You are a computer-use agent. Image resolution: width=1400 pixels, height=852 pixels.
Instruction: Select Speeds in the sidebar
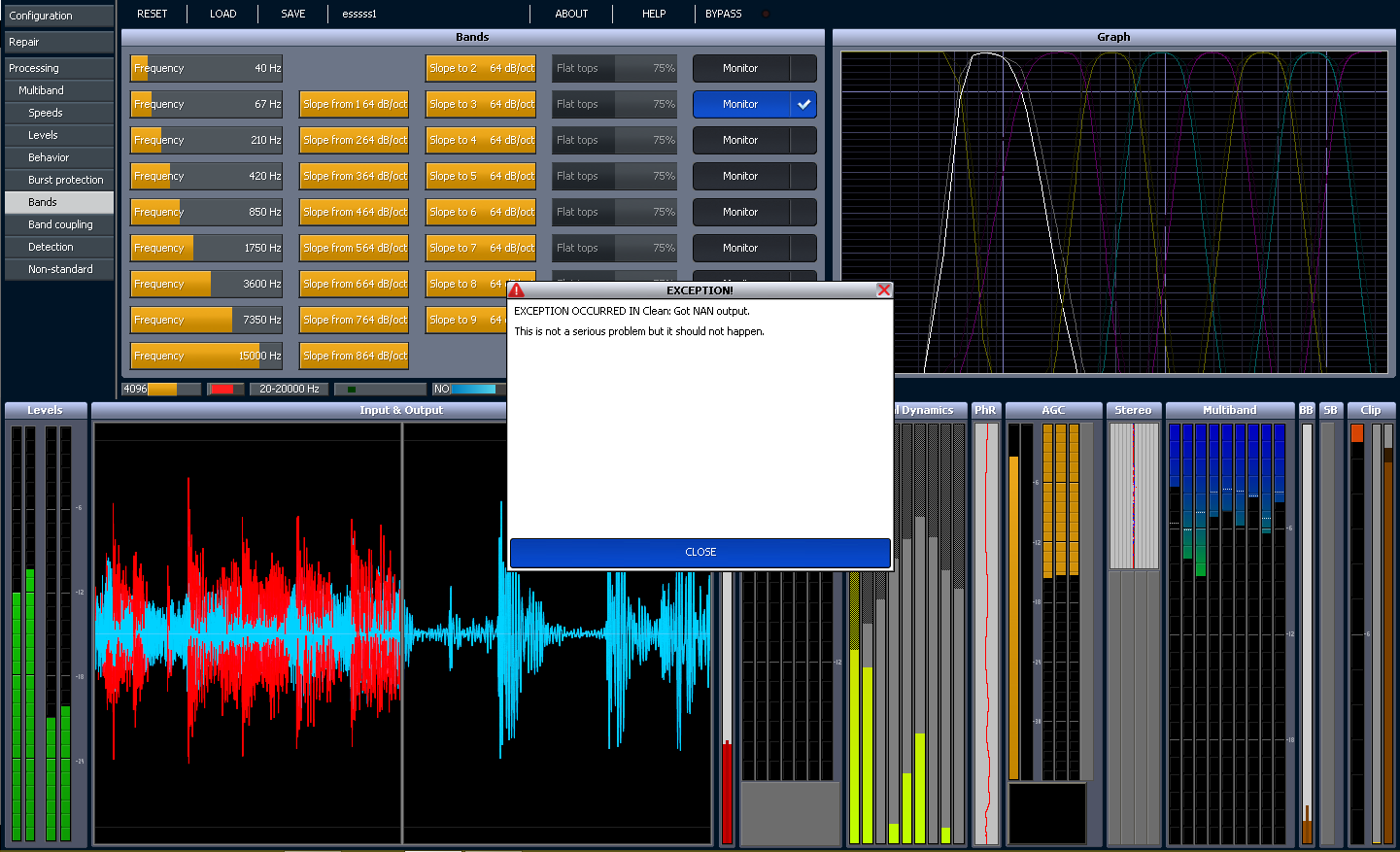pos(59,113)
